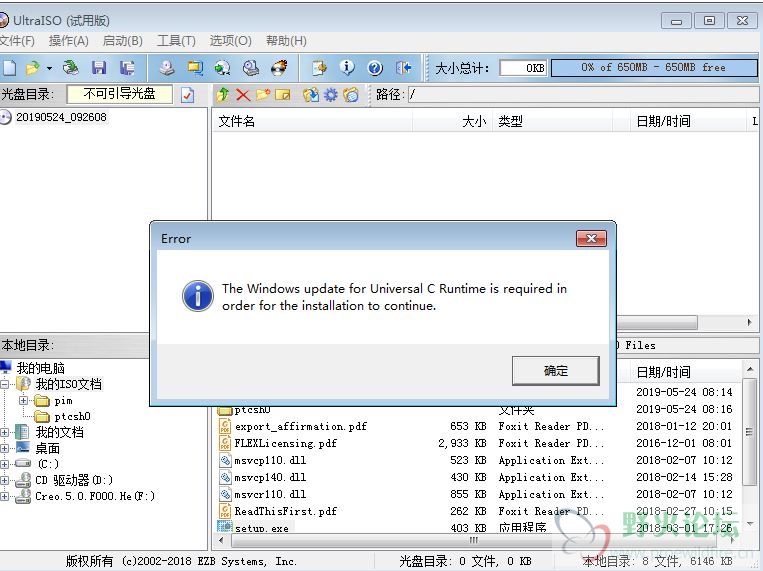Click the Rename icon in image toolbar
Viewport: 763px width, 571px height.
(282, 95)
